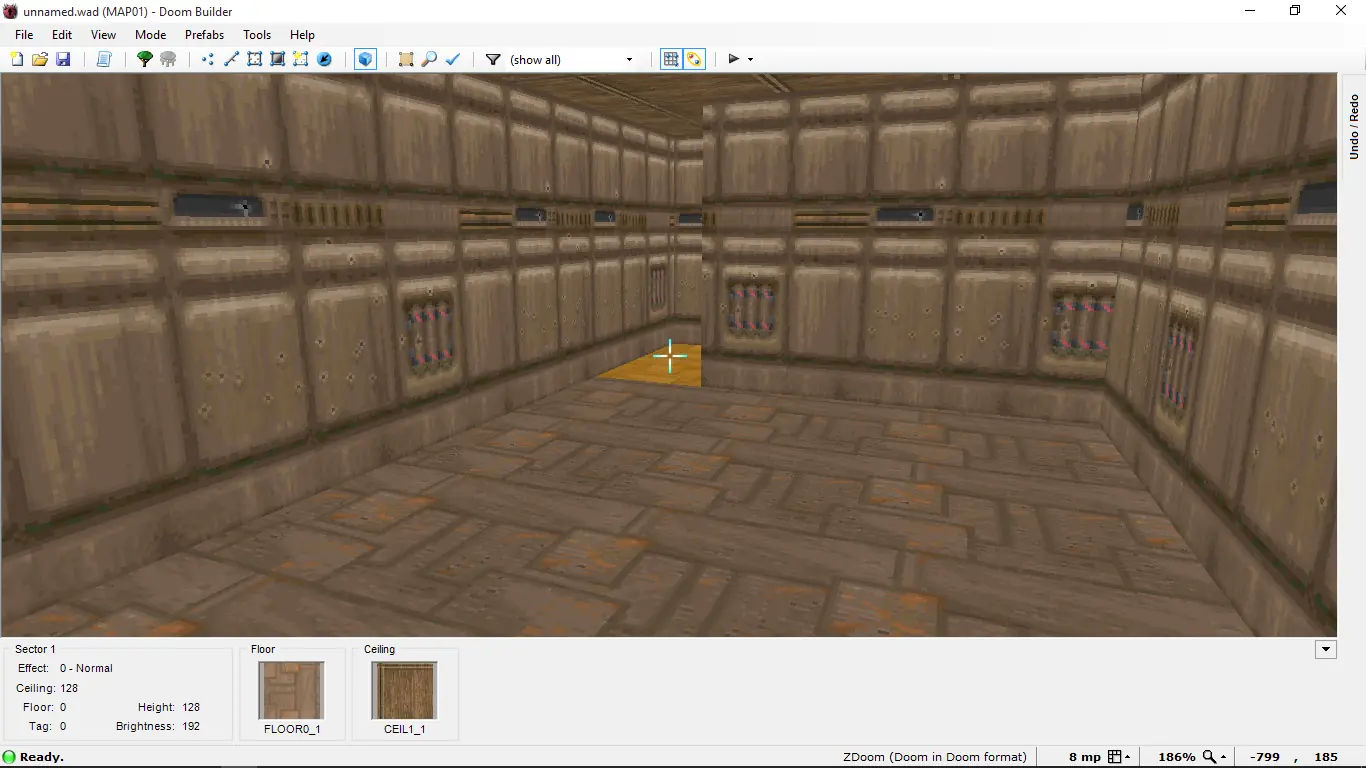
Task: Click the Doom Builder application icon
Action: tap(11, 11)
